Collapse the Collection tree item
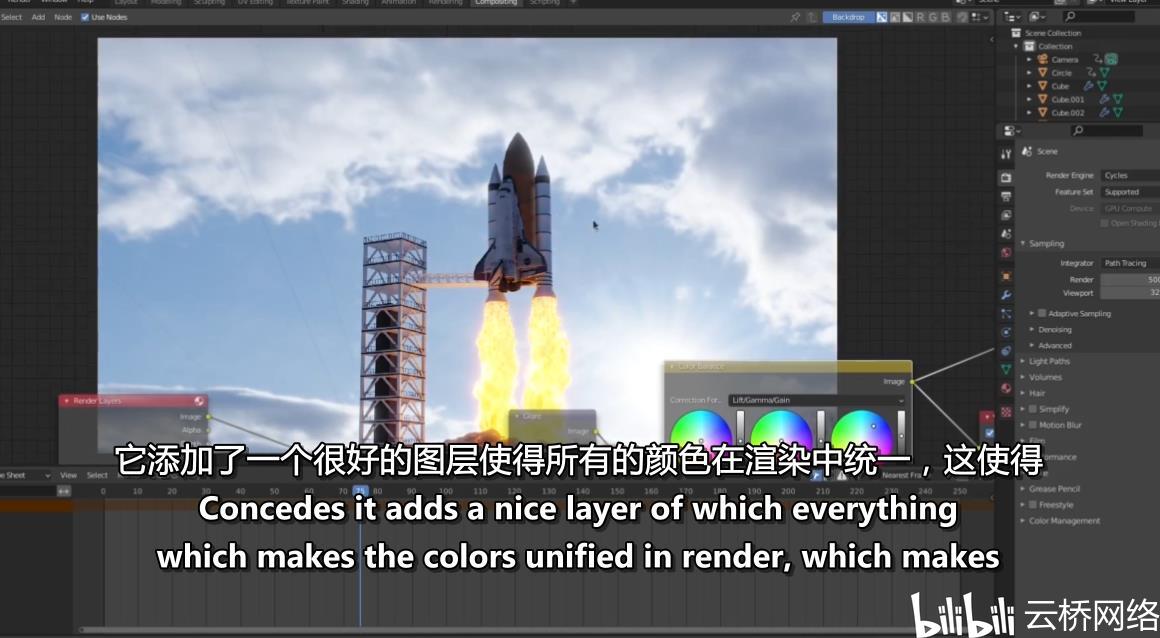The width and height of the screenshot is (1160, 638). pyautogui.click(x=1016, y=46)
